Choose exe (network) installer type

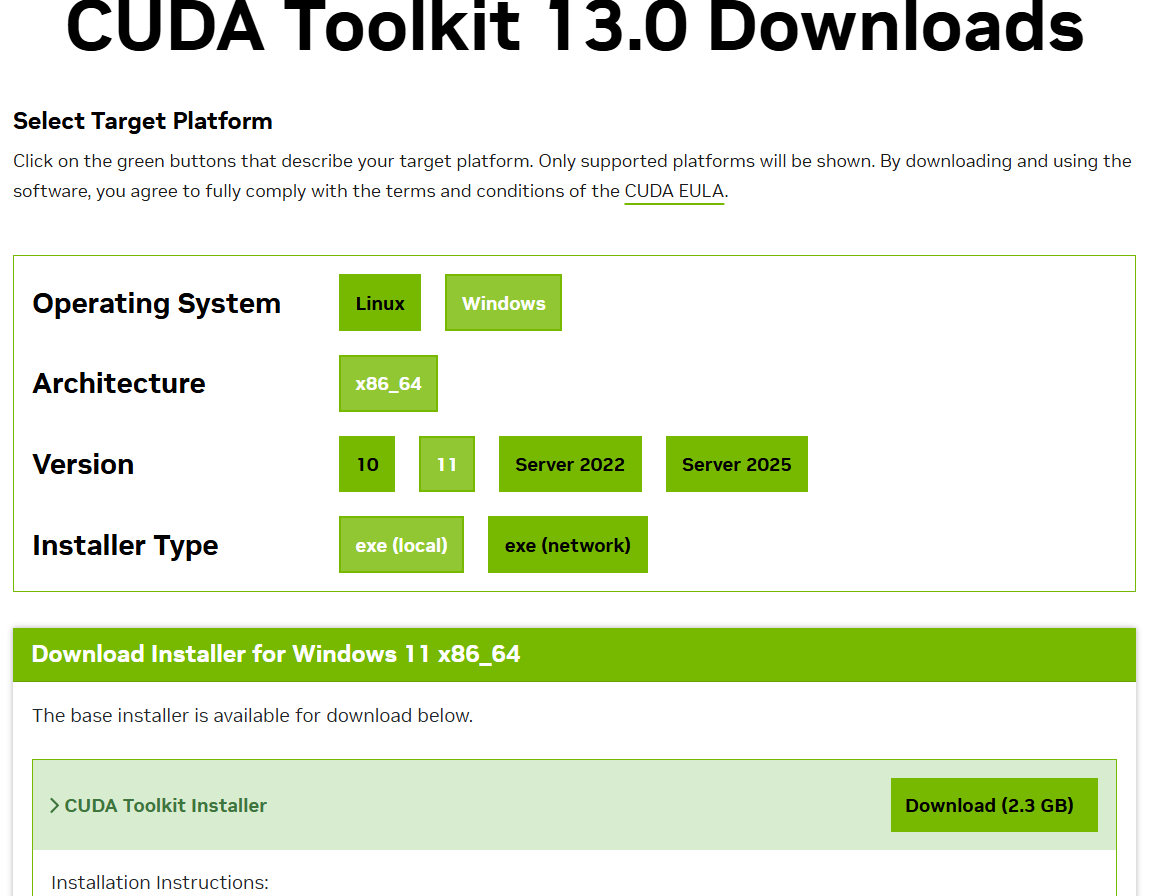tap(567, 545)
